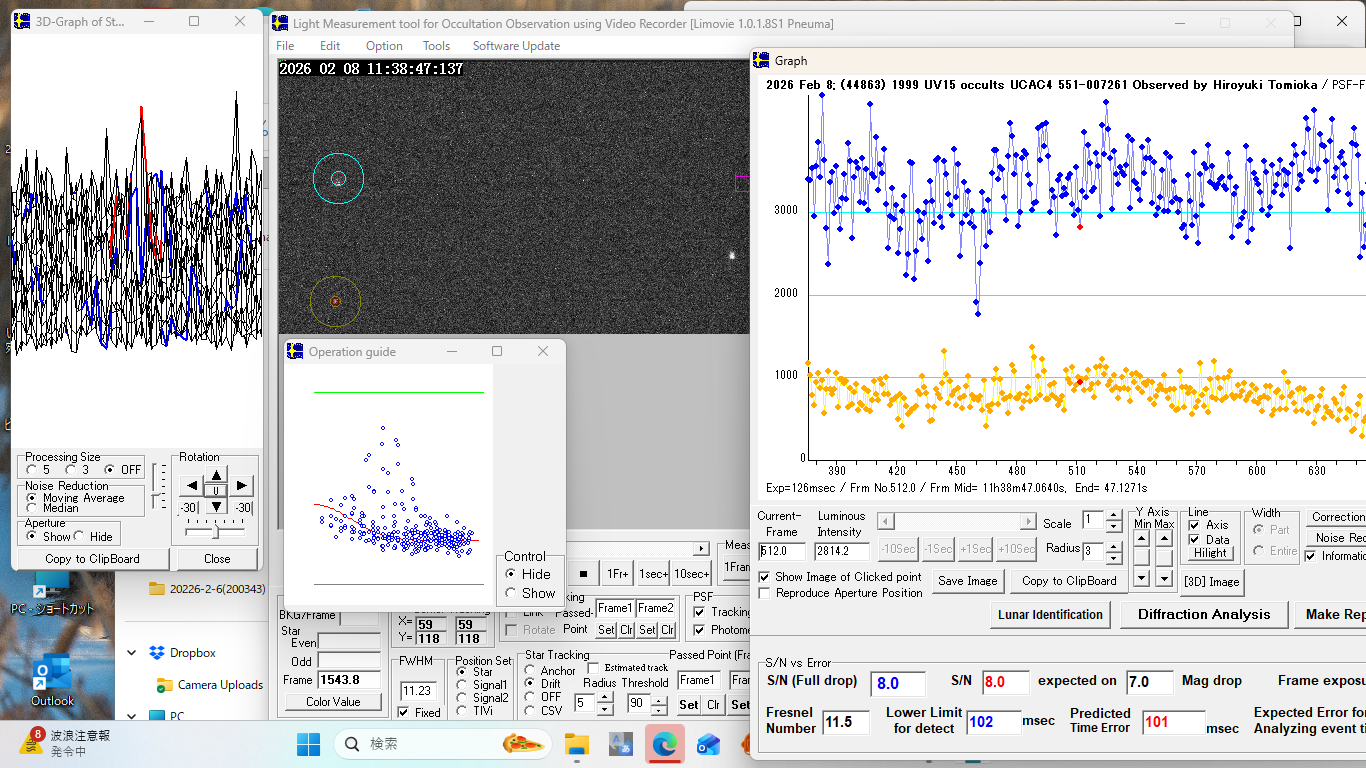Select Show in the Control group

(511, 593)
